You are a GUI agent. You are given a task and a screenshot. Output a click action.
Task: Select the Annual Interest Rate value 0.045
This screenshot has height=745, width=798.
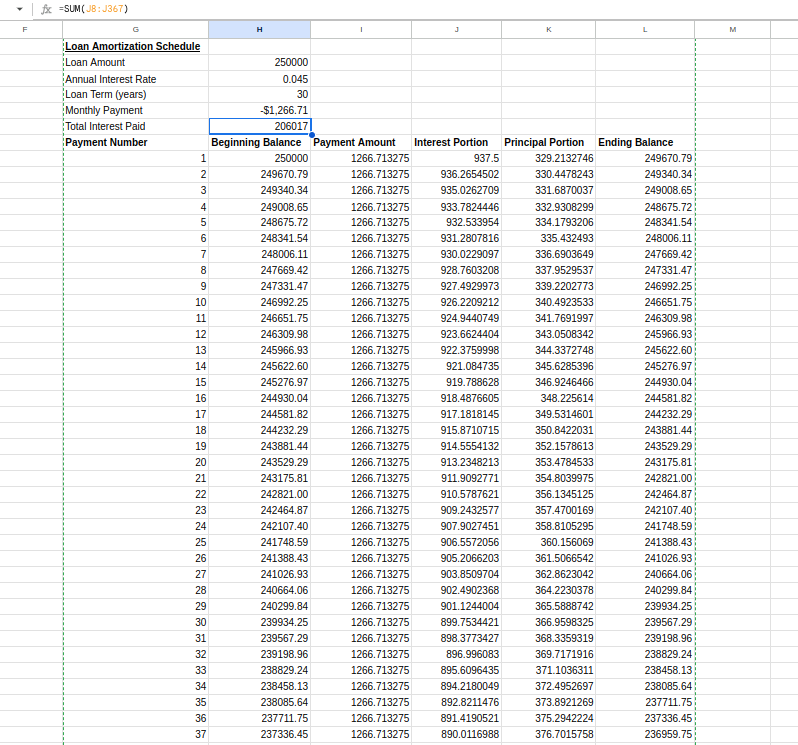pyautogui.click(x=260, y=78)
